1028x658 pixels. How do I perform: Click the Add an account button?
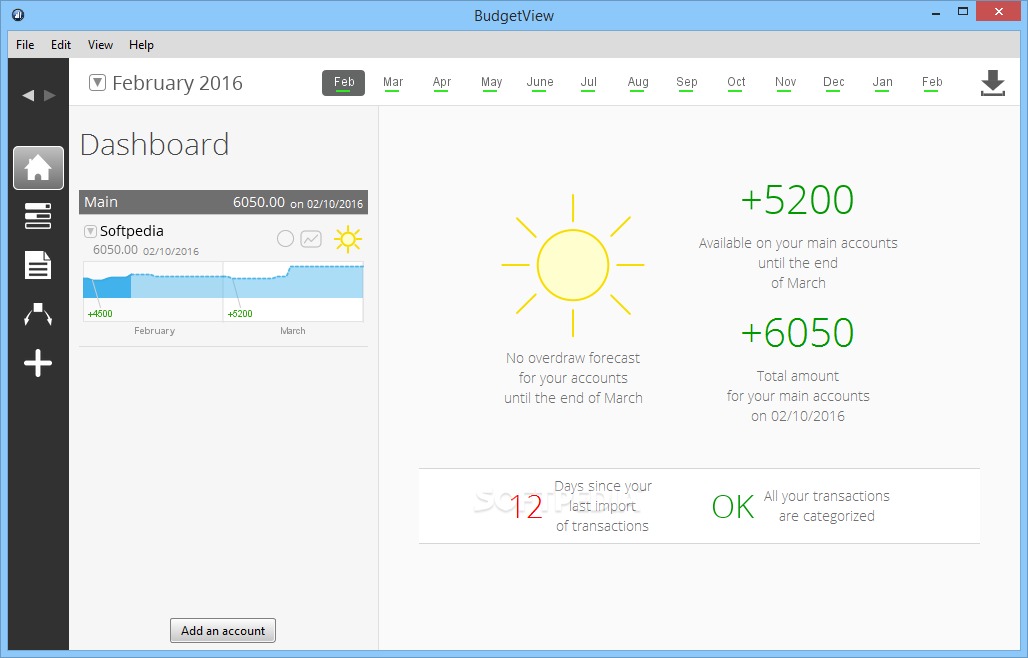click(223, 630)
